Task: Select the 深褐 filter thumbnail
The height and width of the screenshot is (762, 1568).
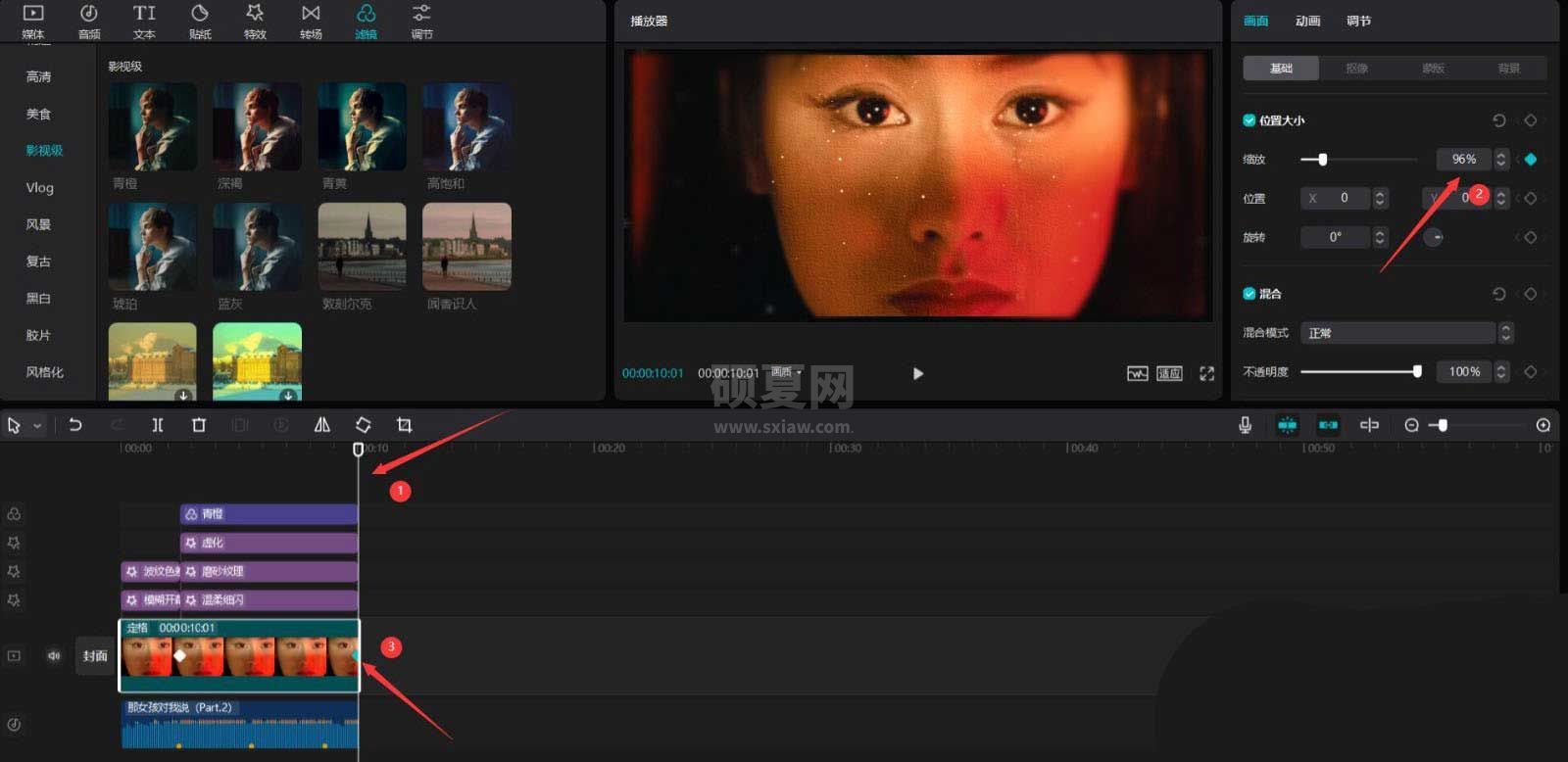Action: [257, 127]
